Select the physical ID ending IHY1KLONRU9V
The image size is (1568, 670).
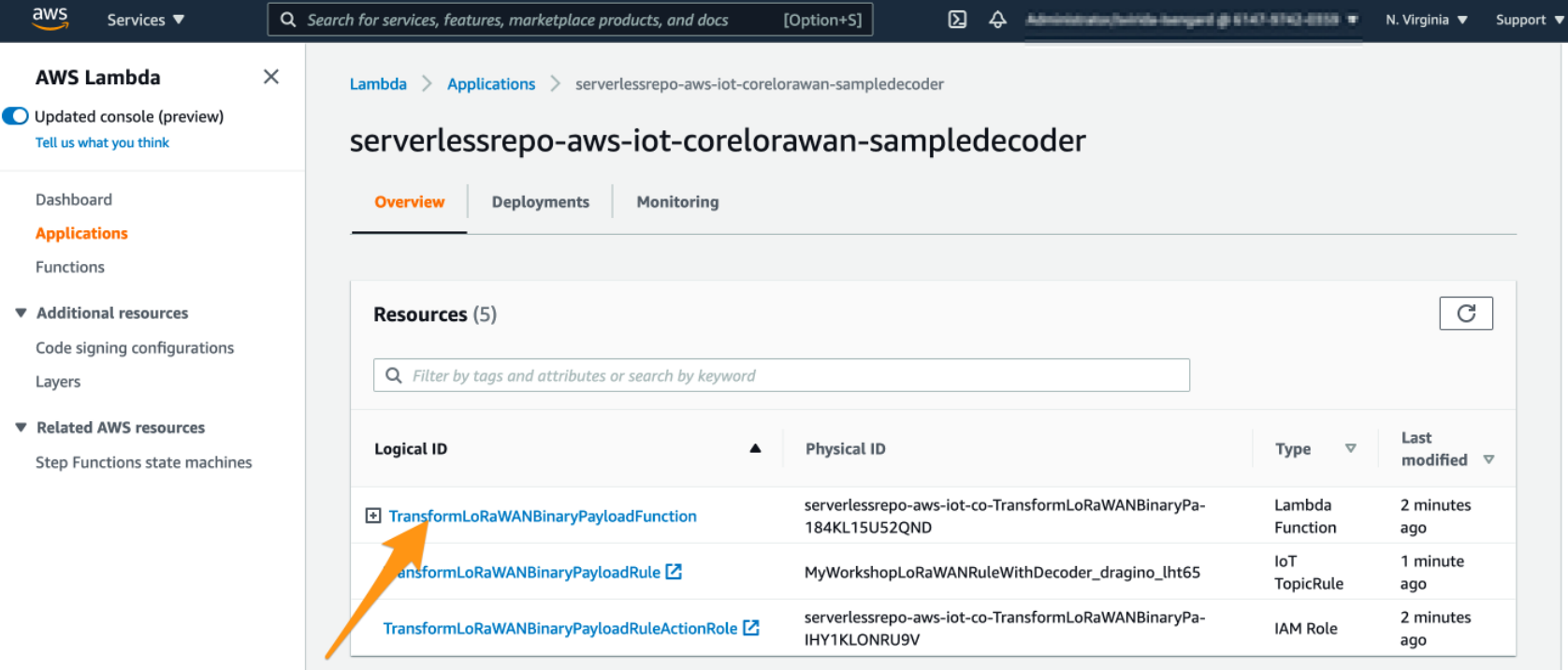pyautogui.click(x=1005, y=628)
